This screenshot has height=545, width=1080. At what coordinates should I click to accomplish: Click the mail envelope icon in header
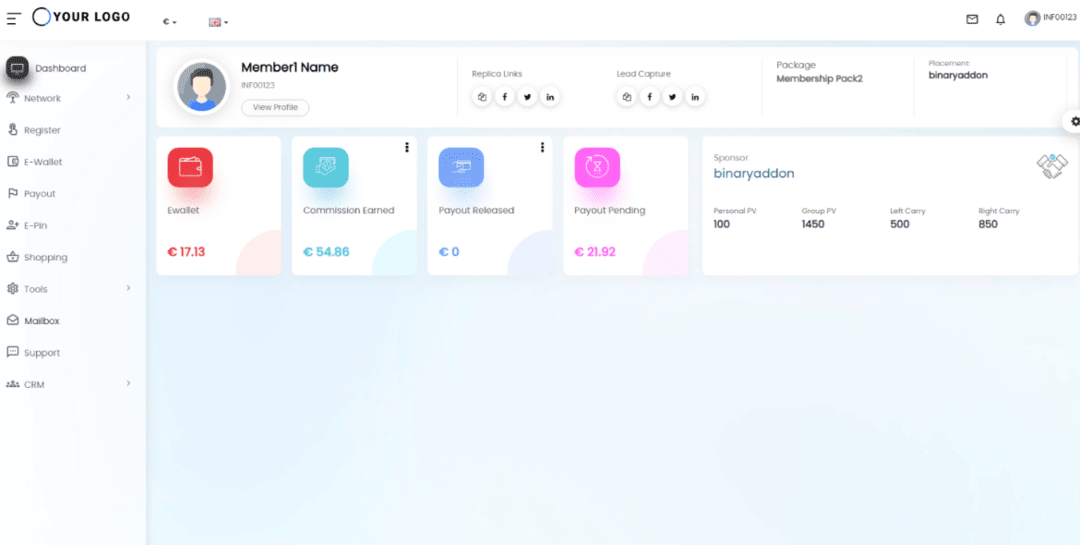click(971, 19)
